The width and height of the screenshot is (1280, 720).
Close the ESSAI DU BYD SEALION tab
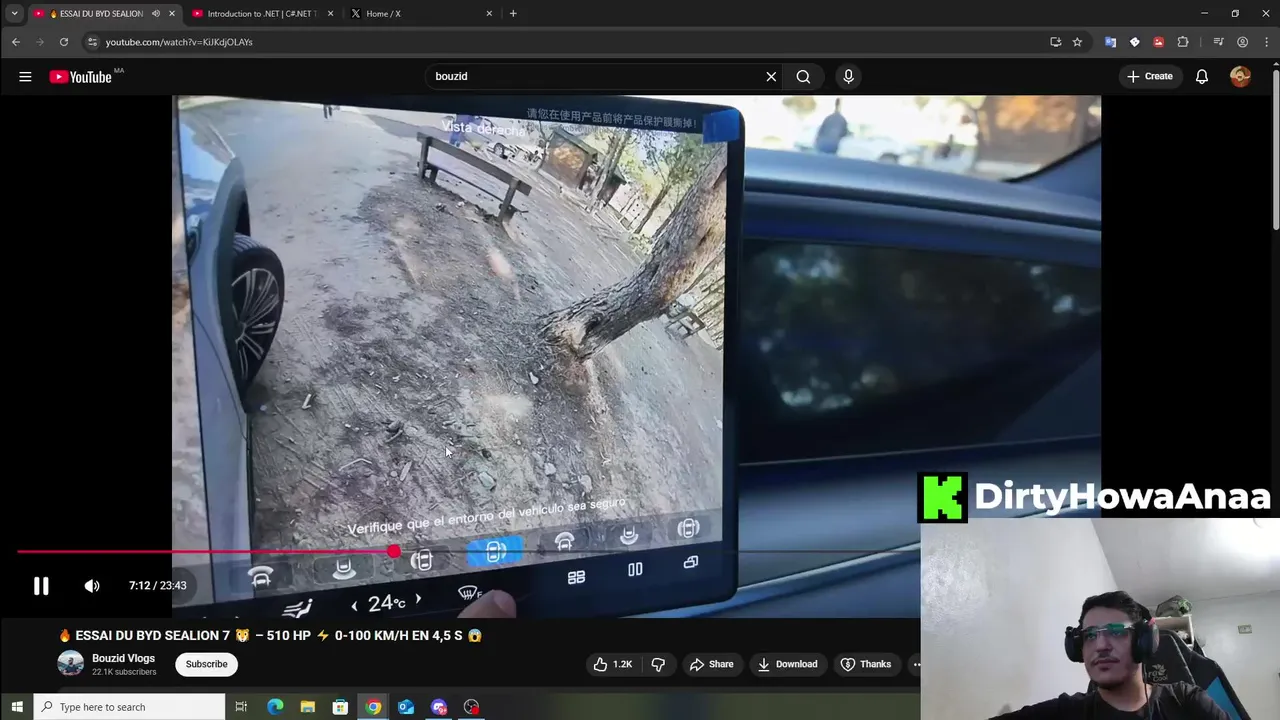[172, 13]
